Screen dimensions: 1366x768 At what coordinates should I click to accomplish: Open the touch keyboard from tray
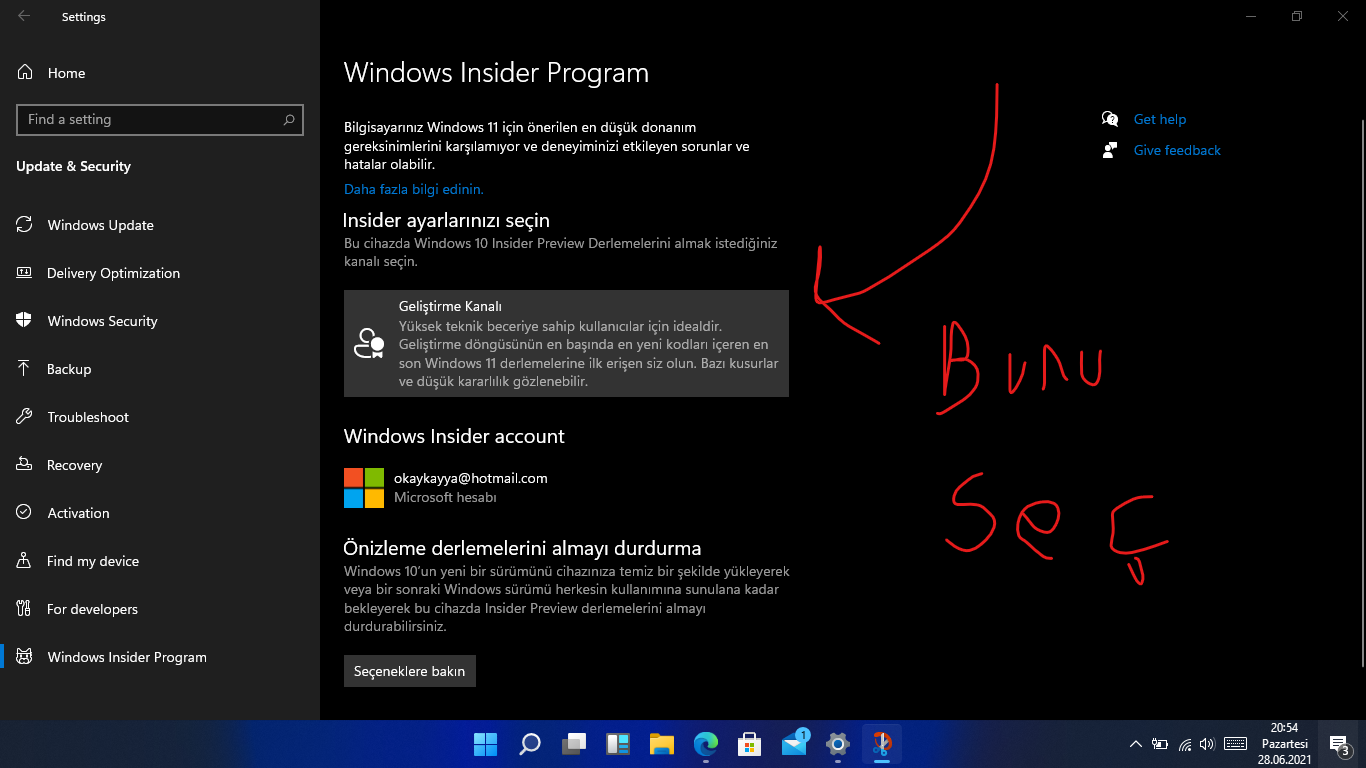pos(1235,744)
